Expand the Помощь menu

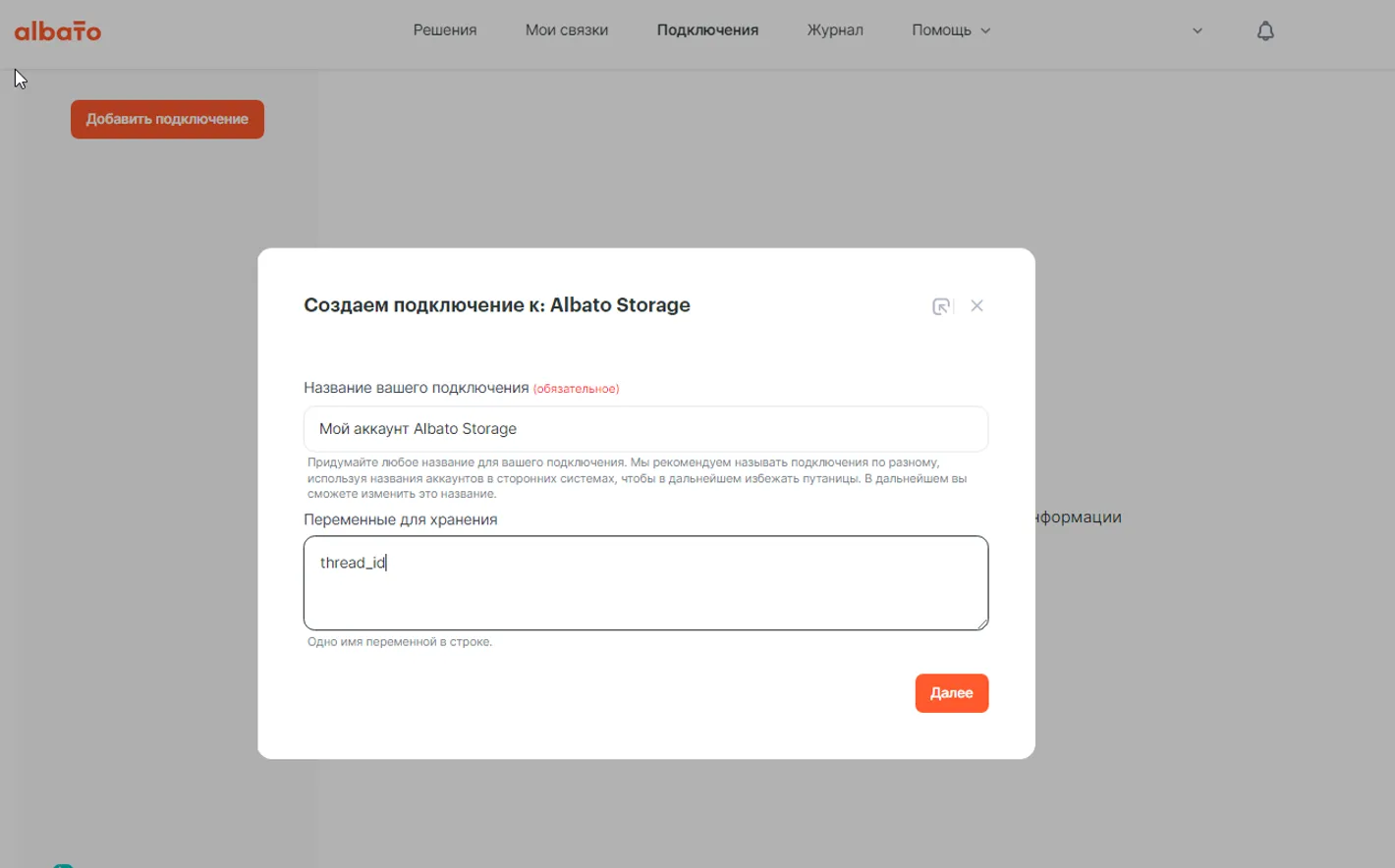point(950,30)
